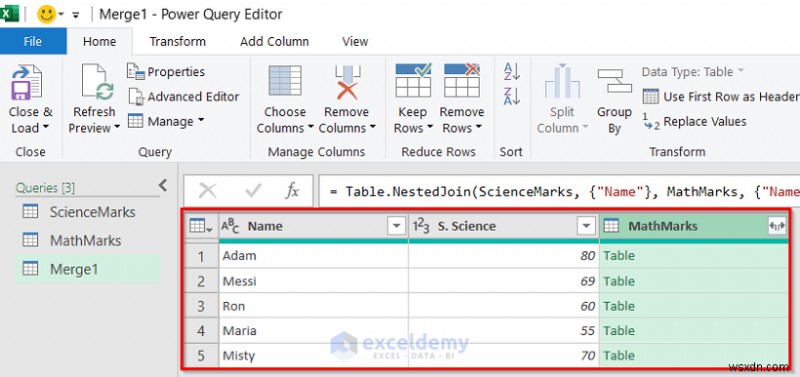Select the Name column header
Screen dimensions: 800x377
click(313, 226)
